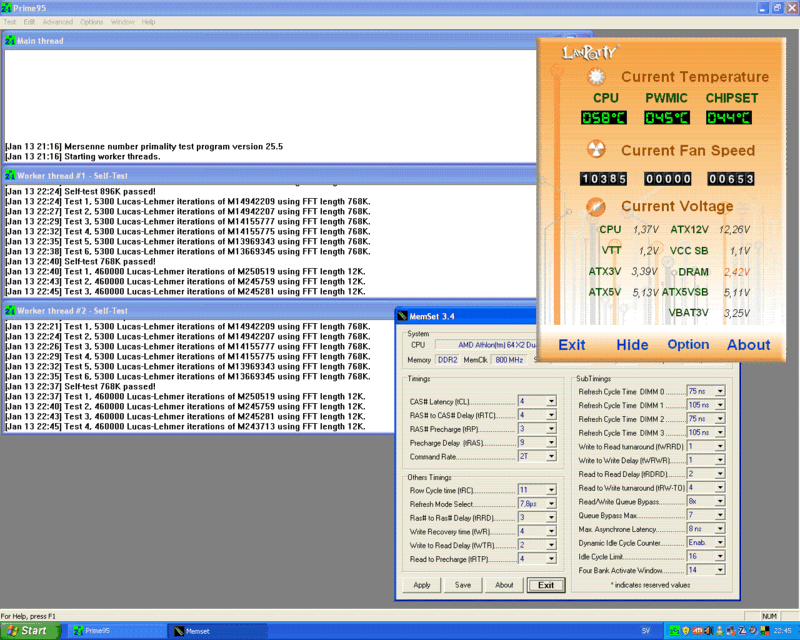Open the Advanced menu

[x=58, y=22]
